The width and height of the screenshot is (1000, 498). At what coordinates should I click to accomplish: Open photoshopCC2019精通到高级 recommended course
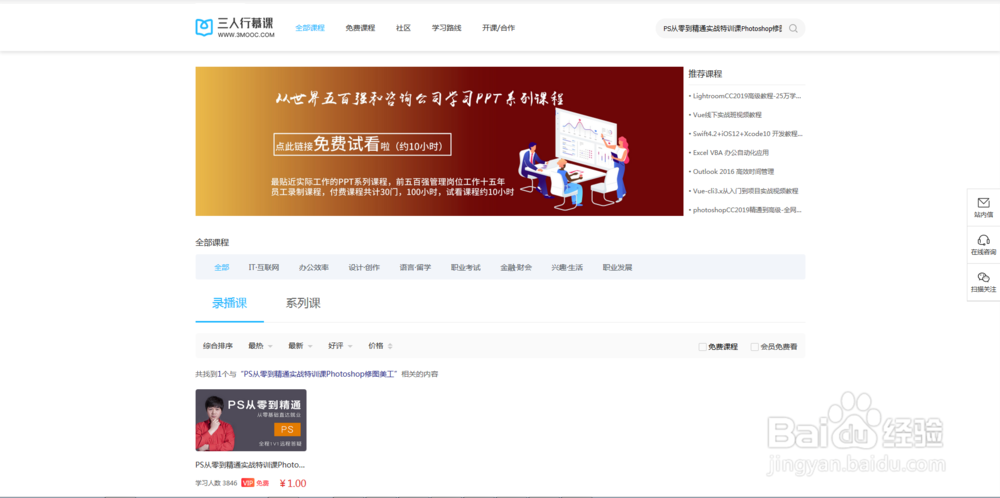point(747,210)
